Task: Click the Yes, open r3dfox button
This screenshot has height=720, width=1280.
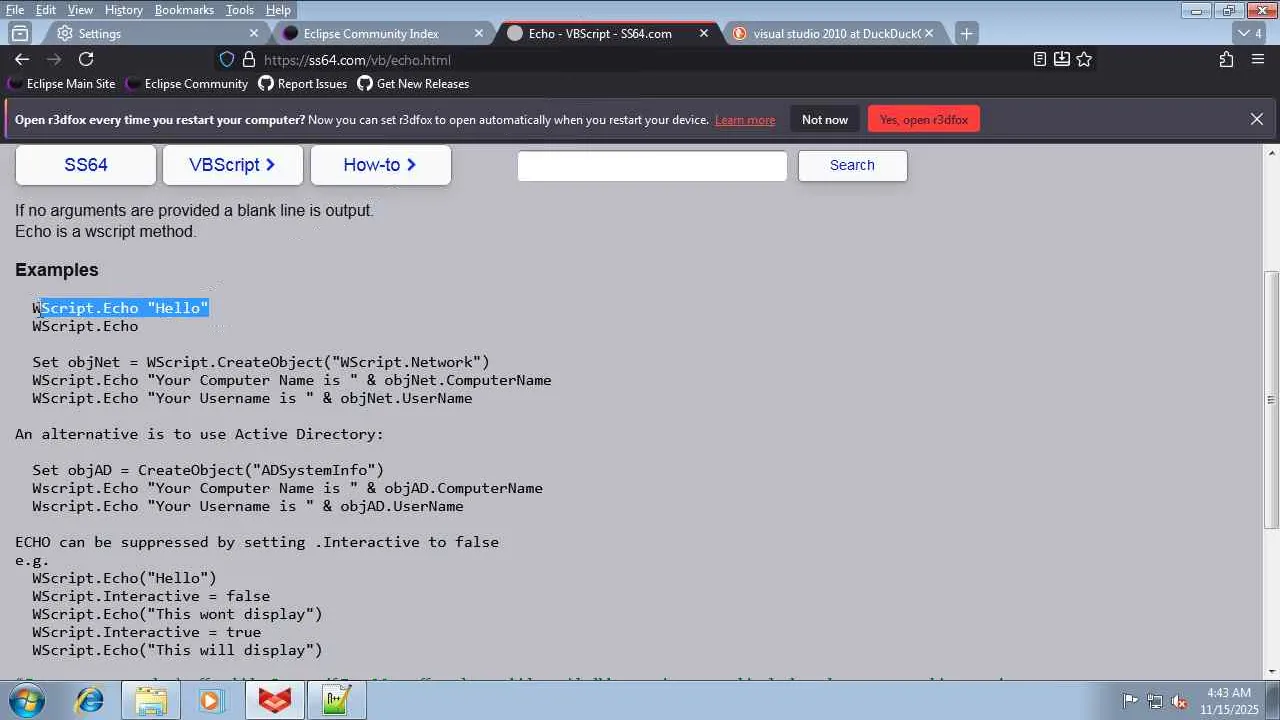Action: [x=924, y=119]
